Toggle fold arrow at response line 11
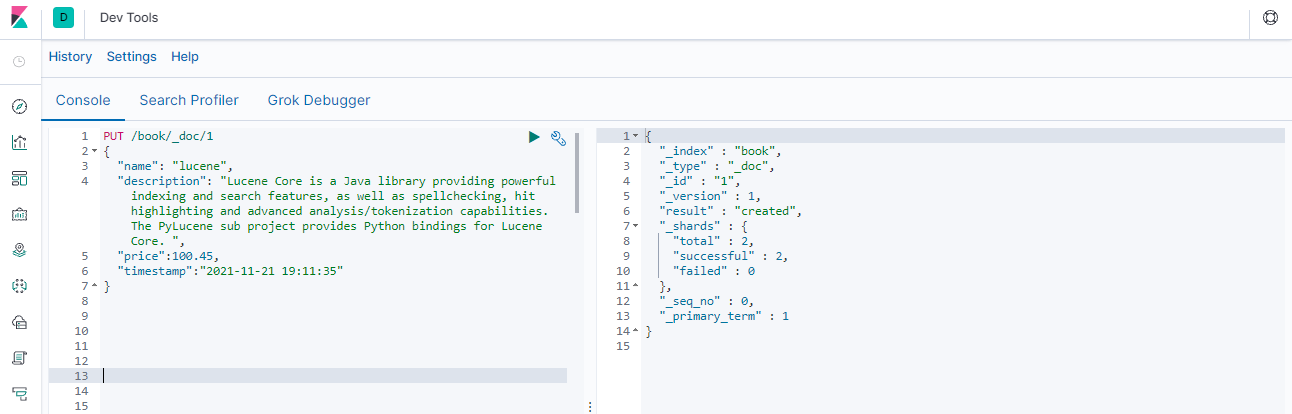Viewport: 1292px width, 414px height. pos(635,286)
